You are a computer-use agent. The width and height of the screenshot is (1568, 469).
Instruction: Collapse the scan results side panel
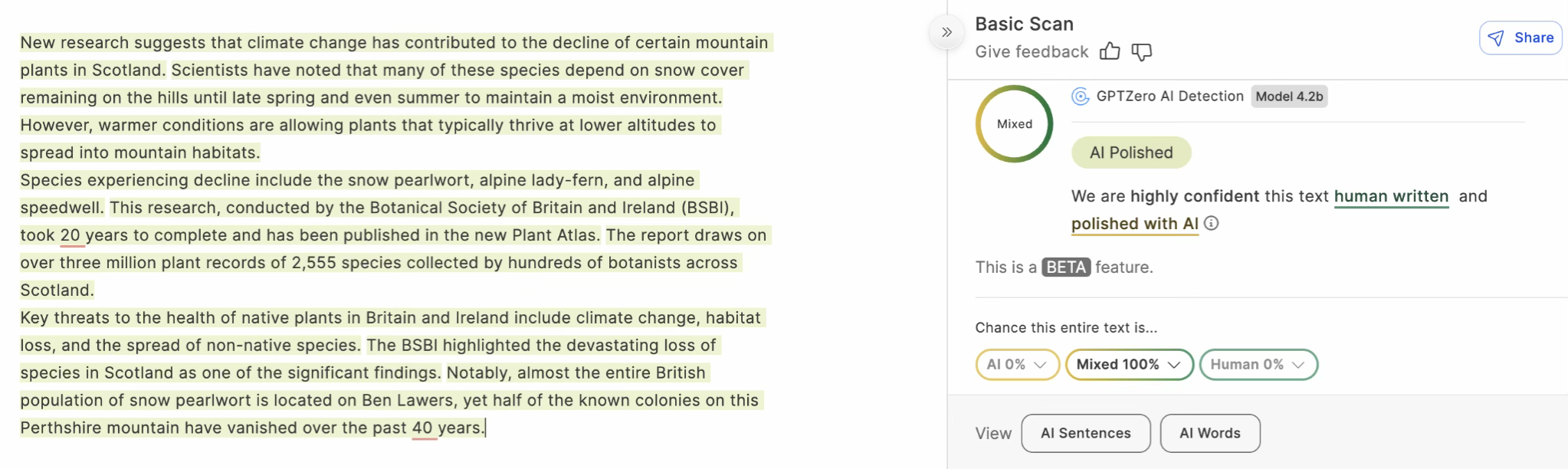click(946, 32)
